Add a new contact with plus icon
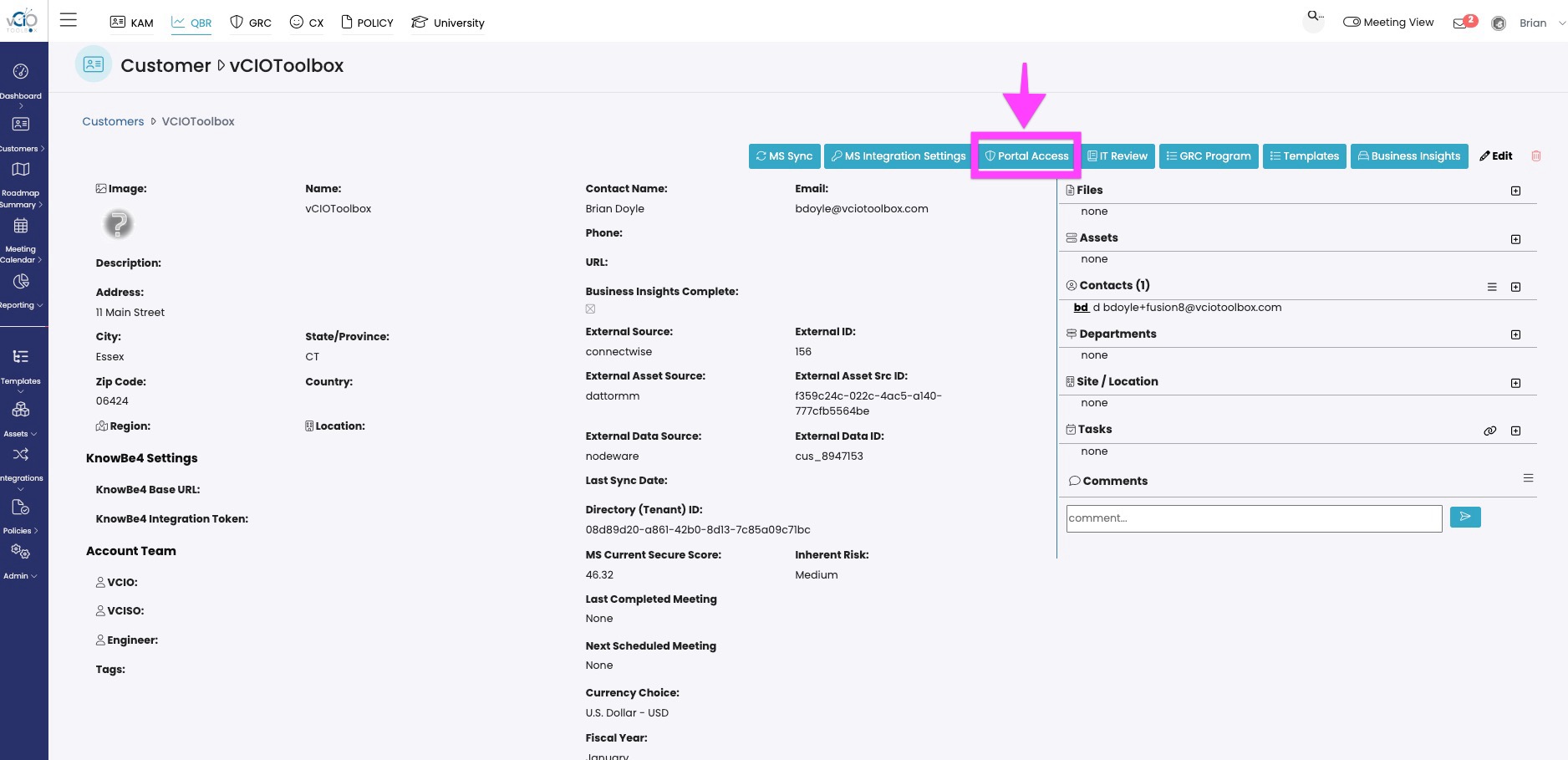Screen dimensions: 1568x760 pyautogui.click(x=1515, y=287)
